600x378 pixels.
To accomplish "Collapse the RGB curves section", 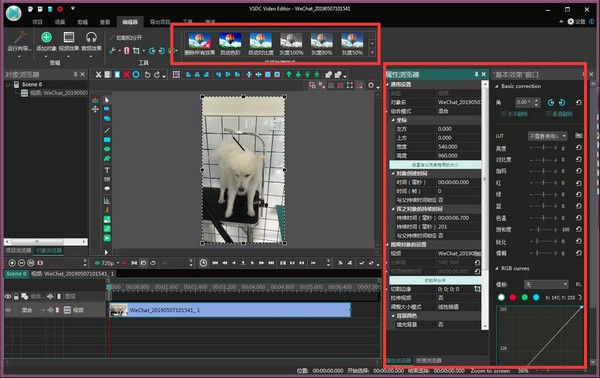I will 497,269.
